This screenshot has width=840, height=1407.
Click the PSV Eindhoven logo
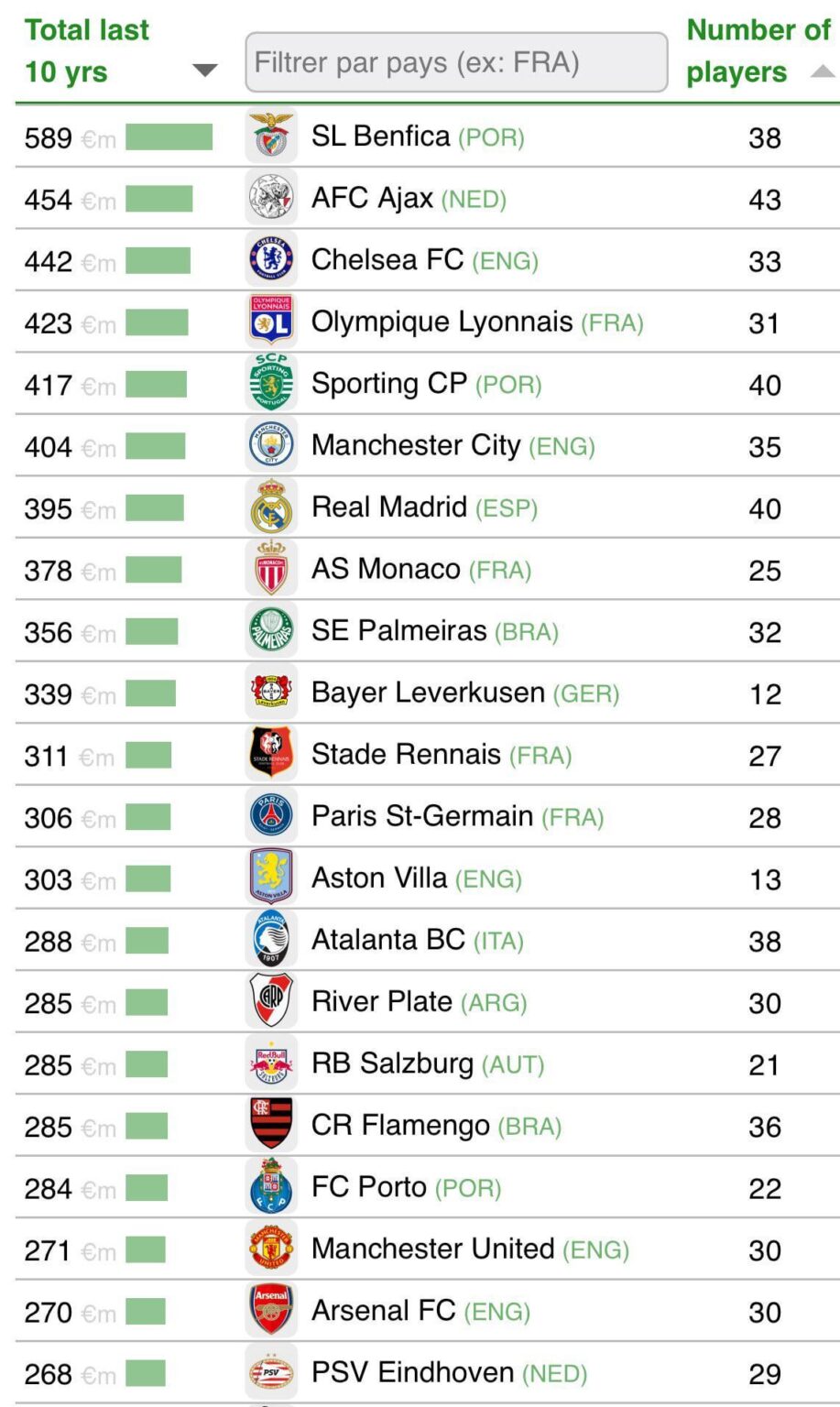tap(270, 1372)
